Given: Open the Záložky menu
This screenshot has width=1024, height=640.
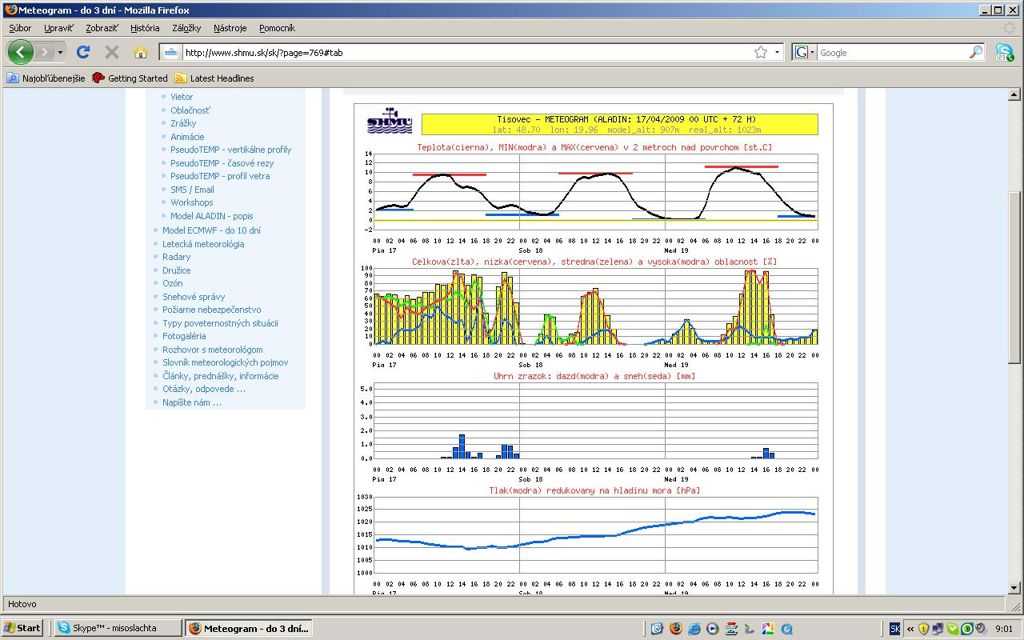Looking at the screenshot, I should click(187, 28).
